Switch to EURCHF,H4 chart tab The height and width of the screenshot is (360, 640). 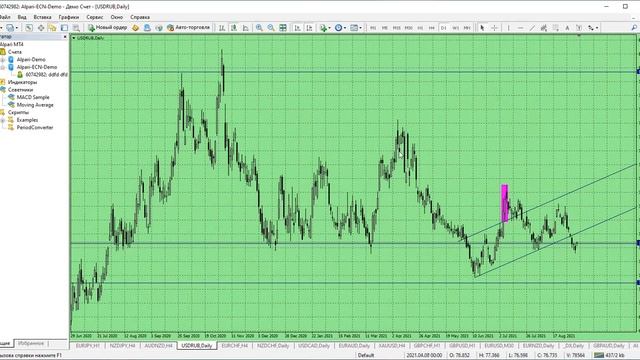(x=235, y=346)
